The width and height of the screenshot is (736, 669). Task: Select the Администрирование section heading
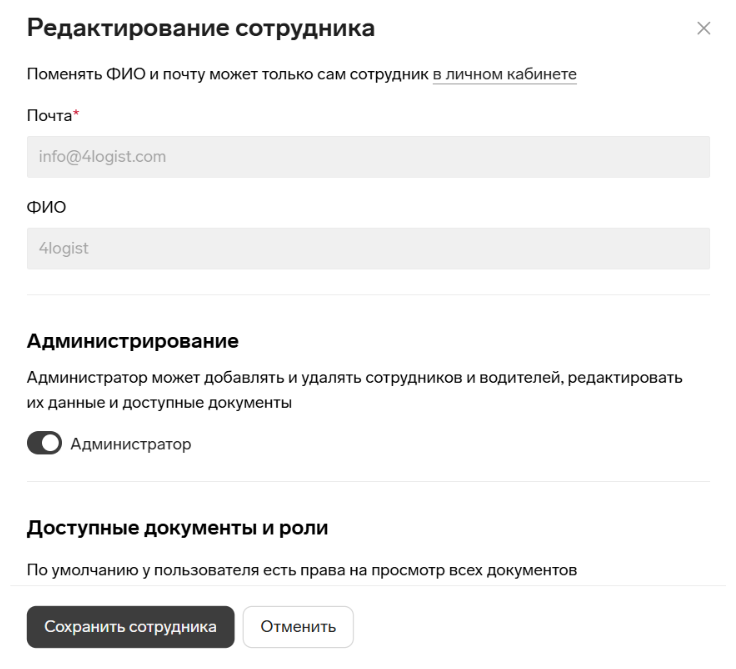point(132,341)
